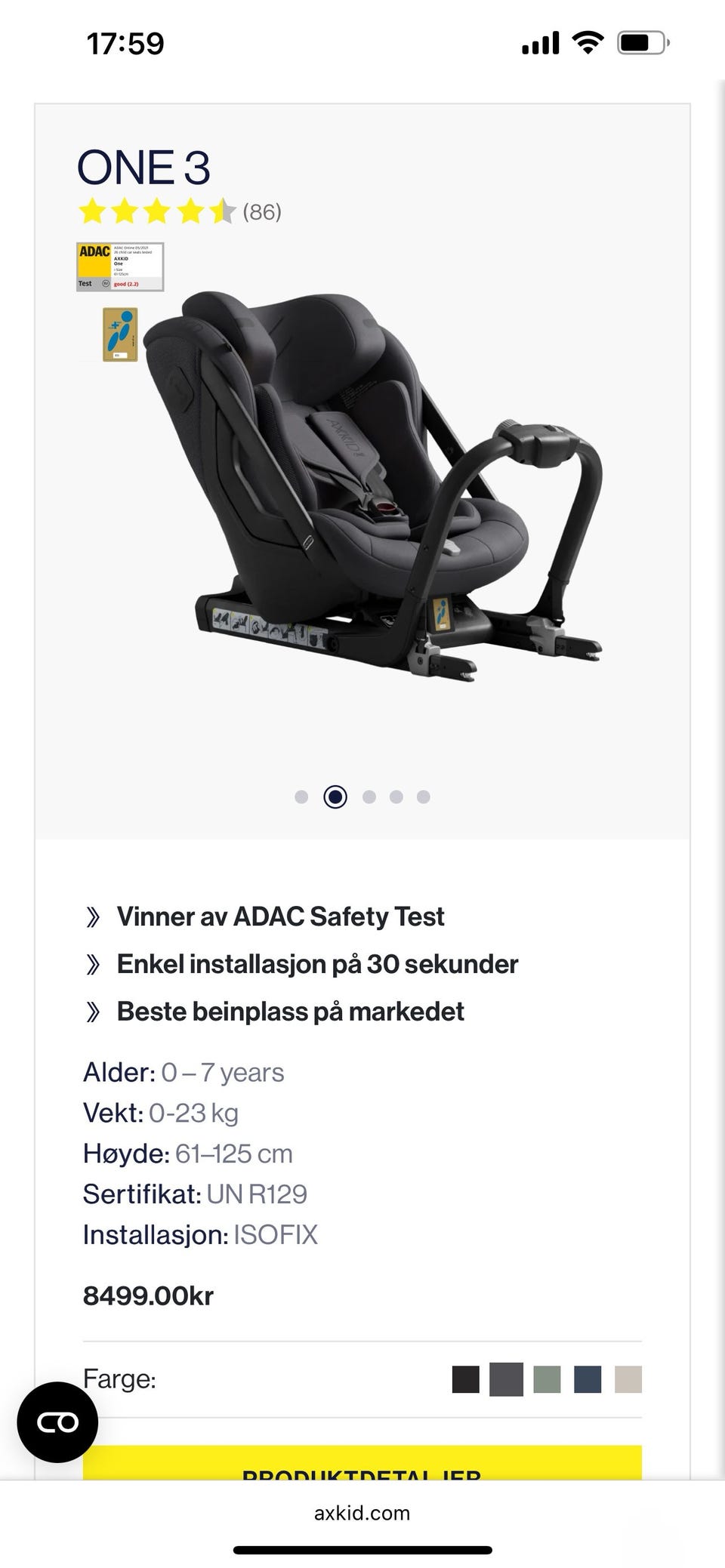Tap the car seat product image
The width and height of the screenshot is (725, 1568).
coord(373,483)
